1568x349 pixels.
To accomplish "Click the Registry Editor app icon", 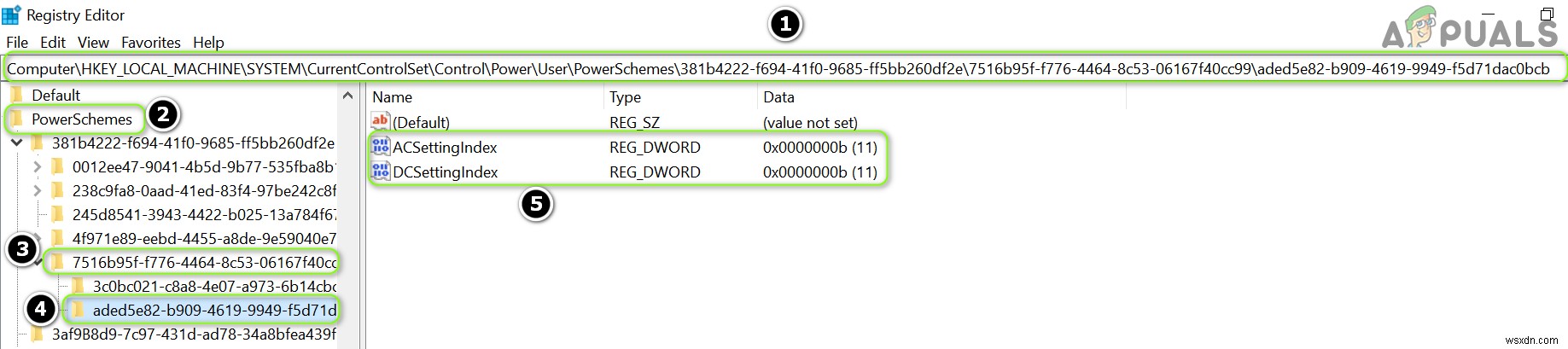I will [11, 15].
